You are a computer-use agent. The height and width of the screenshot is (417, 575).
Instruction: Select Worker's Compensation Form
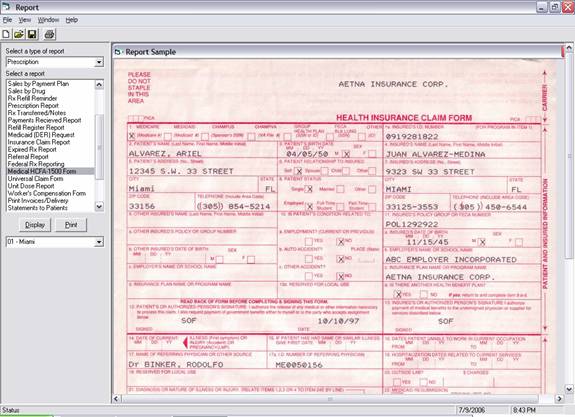[47, 193]
